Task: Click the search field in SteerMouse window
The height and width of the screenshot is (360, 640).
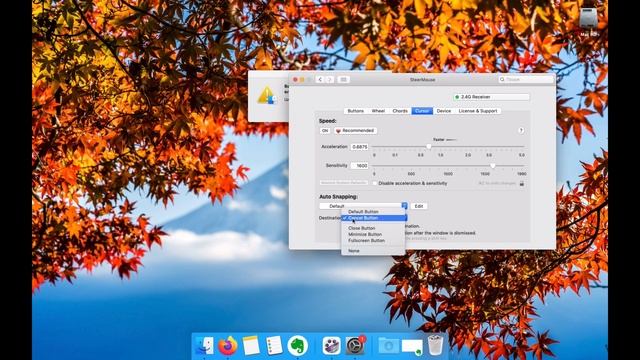Action: 526,80
